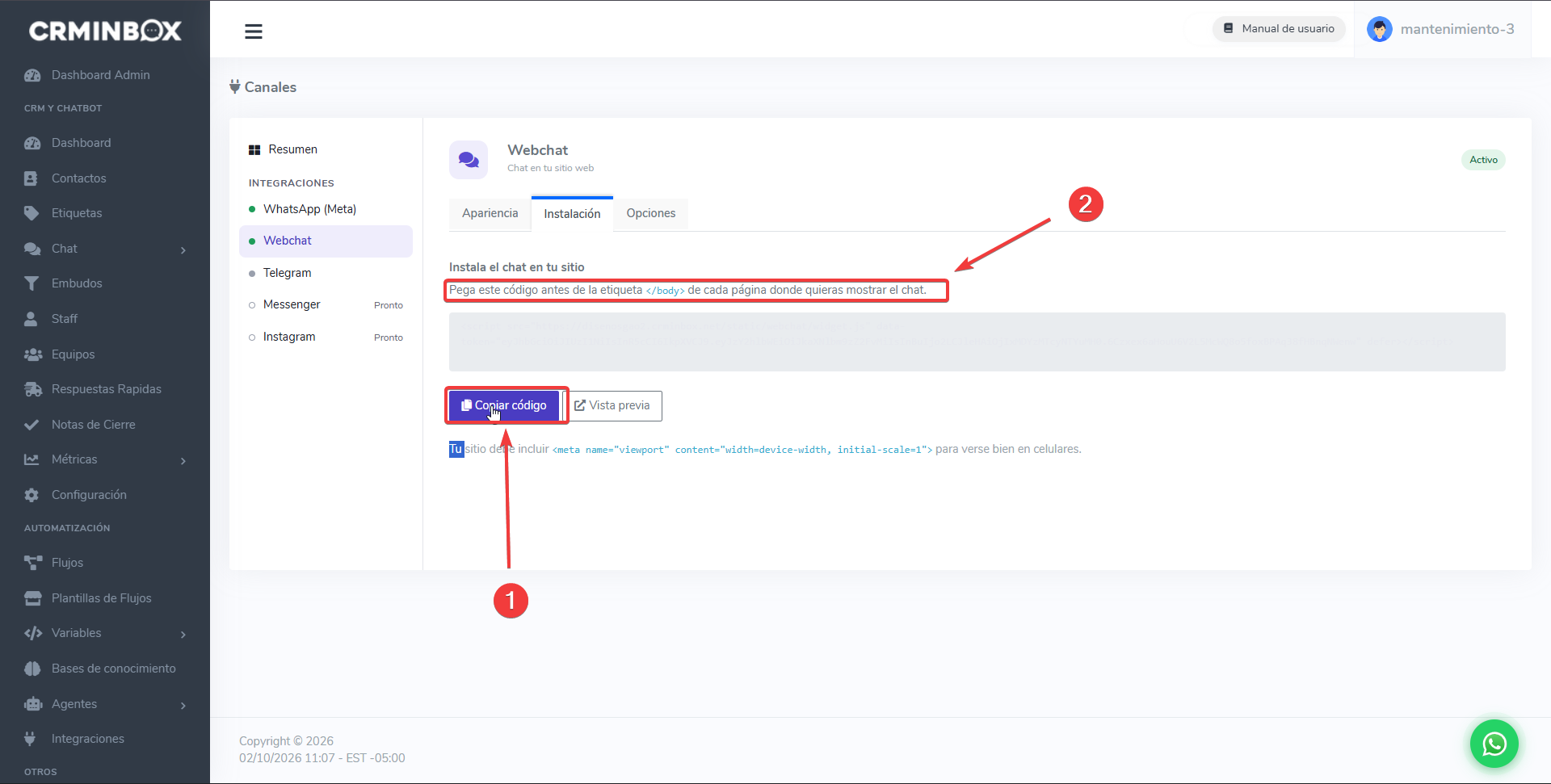Click the embed code snippet box
The width and height of the screenshot is (1551, 784).
(x=977, y=342)
